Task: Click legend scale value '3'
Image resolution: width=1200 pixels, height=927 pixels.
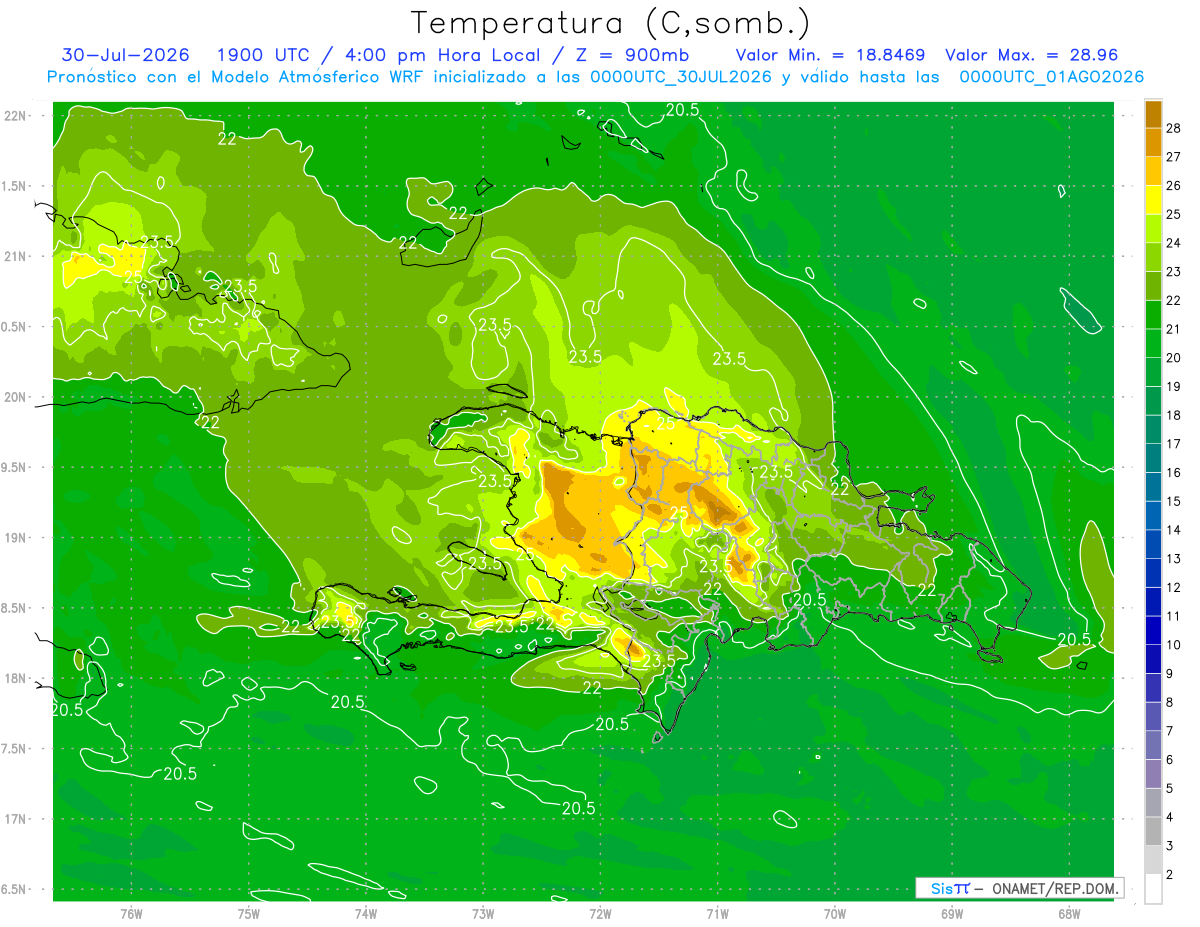Action: pos(1171,846)
